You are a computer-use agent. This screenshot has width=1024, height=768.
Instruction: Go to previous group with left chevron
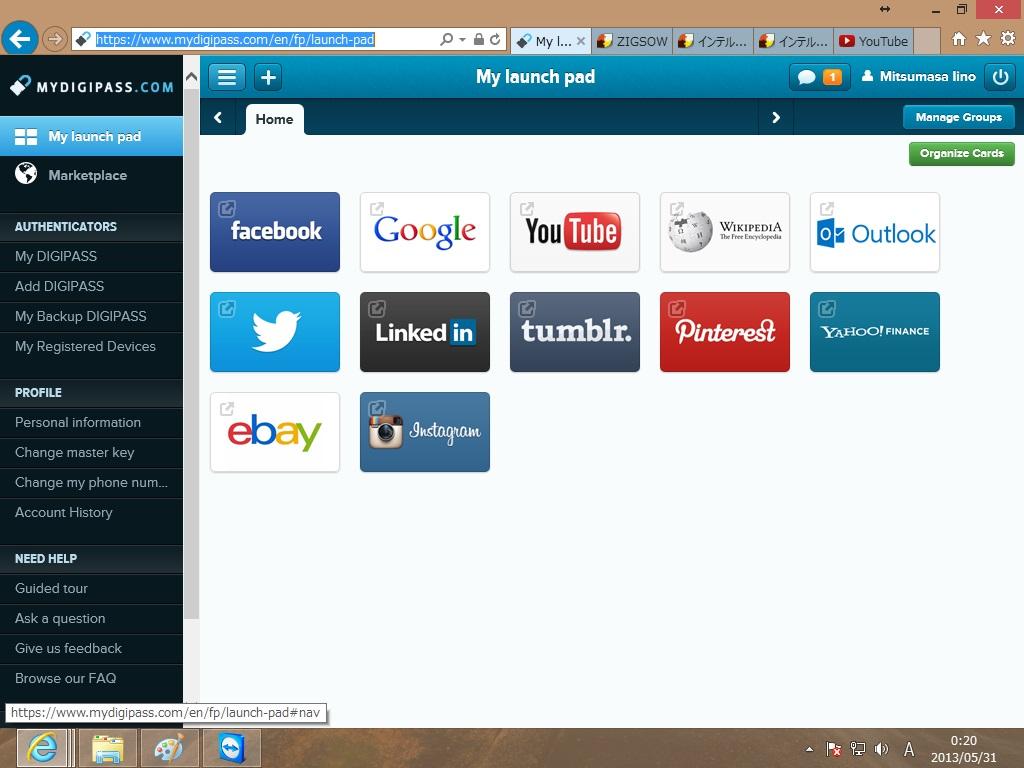218,118
